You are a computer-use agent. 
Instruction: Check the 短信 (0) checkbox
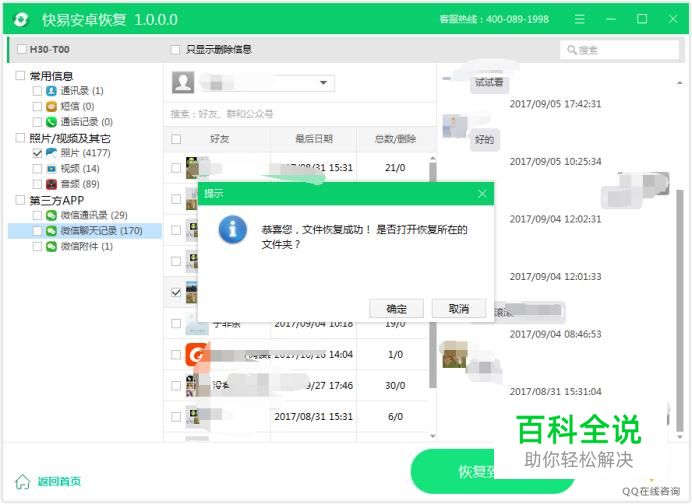[x=37, y=106]
